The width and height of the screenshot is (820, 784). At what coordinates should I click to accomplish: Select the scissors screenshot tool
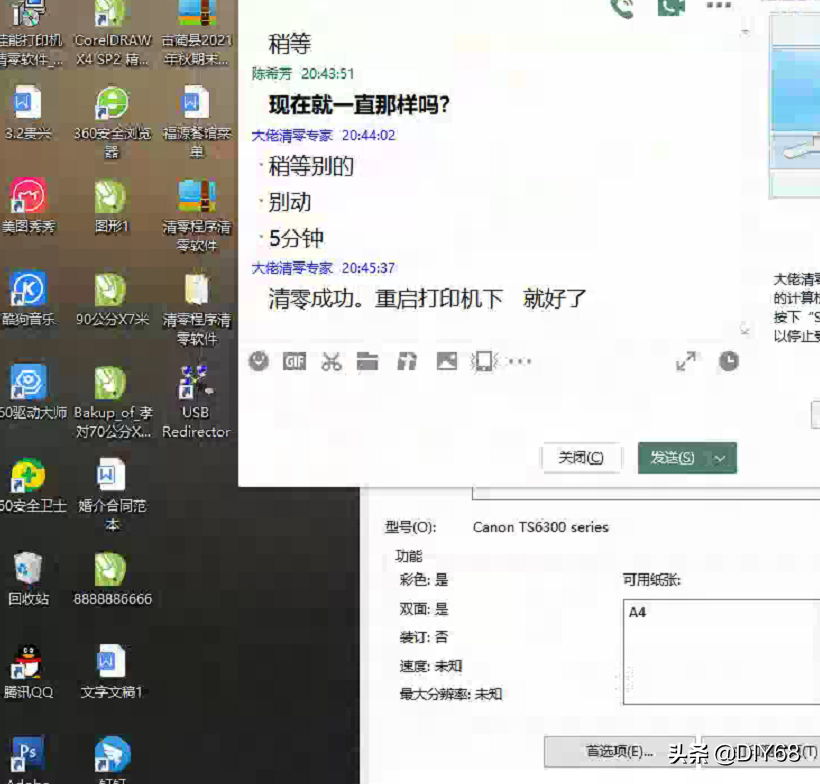(332, 361)
